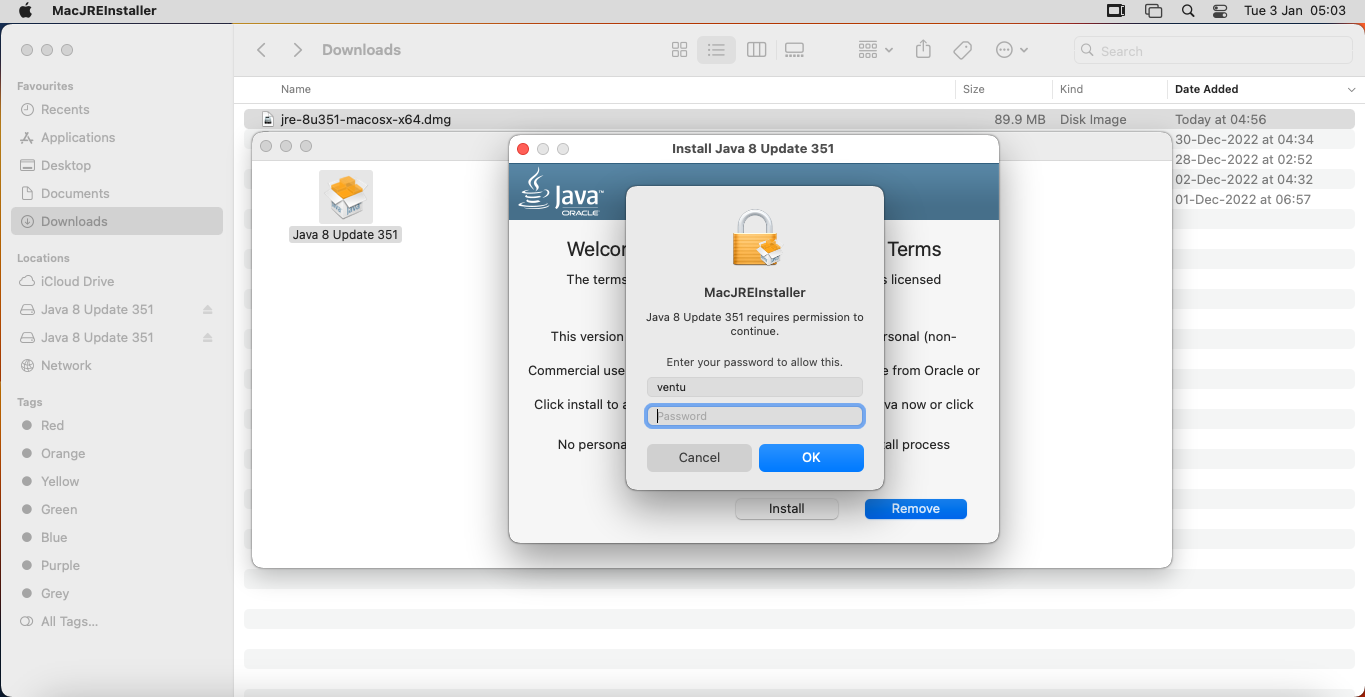1365x698 pixels.
Task: Click Install in Java installer
Action: tap(787, 509)
